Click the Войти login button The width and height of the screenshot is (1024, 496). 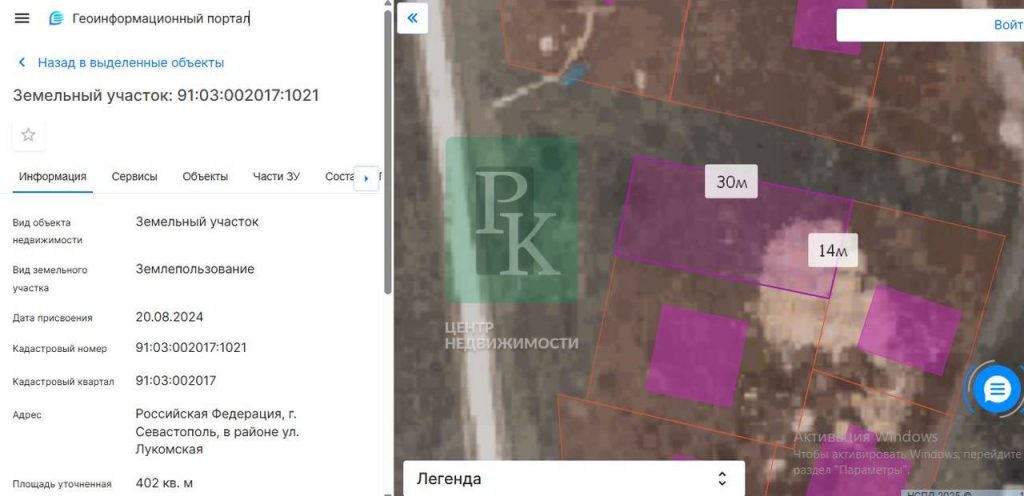click(x=1007, y=25)
